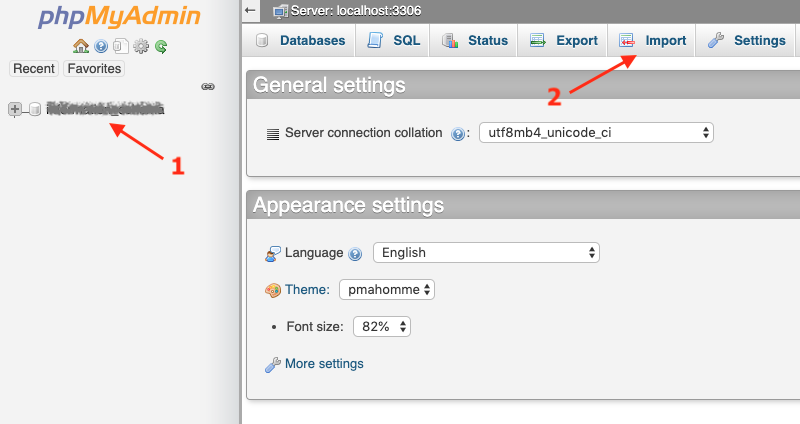This screenshot has width=800, height=424.
Task: Click the link chain icon in sidebar
Action: pyautogui.click(x=208, y=86)
